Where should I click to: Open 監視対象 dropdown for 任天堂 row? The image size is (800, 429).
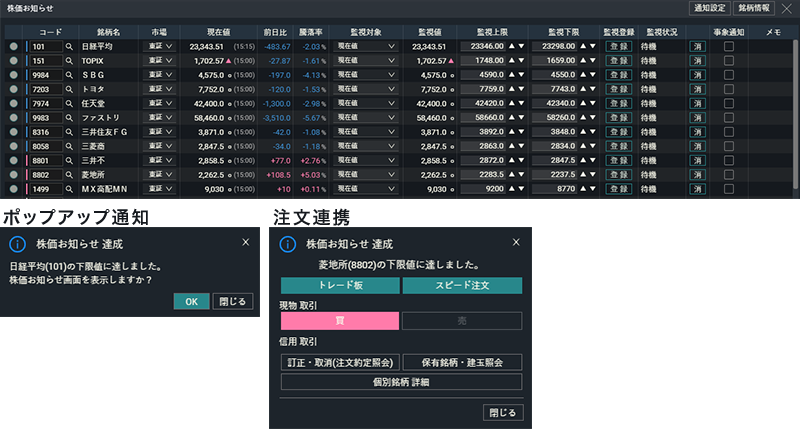pyautogui.click(x=365, y=104)
